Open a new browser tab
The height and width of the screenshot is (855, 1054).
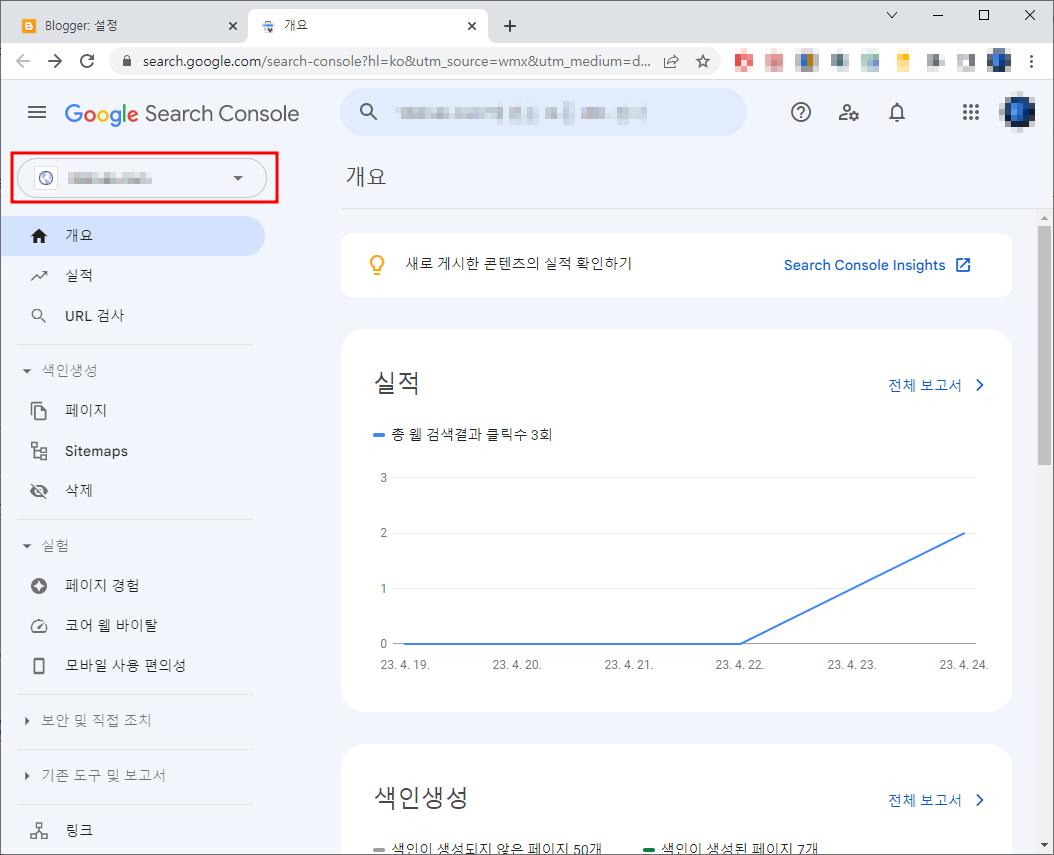click(510, 26)
